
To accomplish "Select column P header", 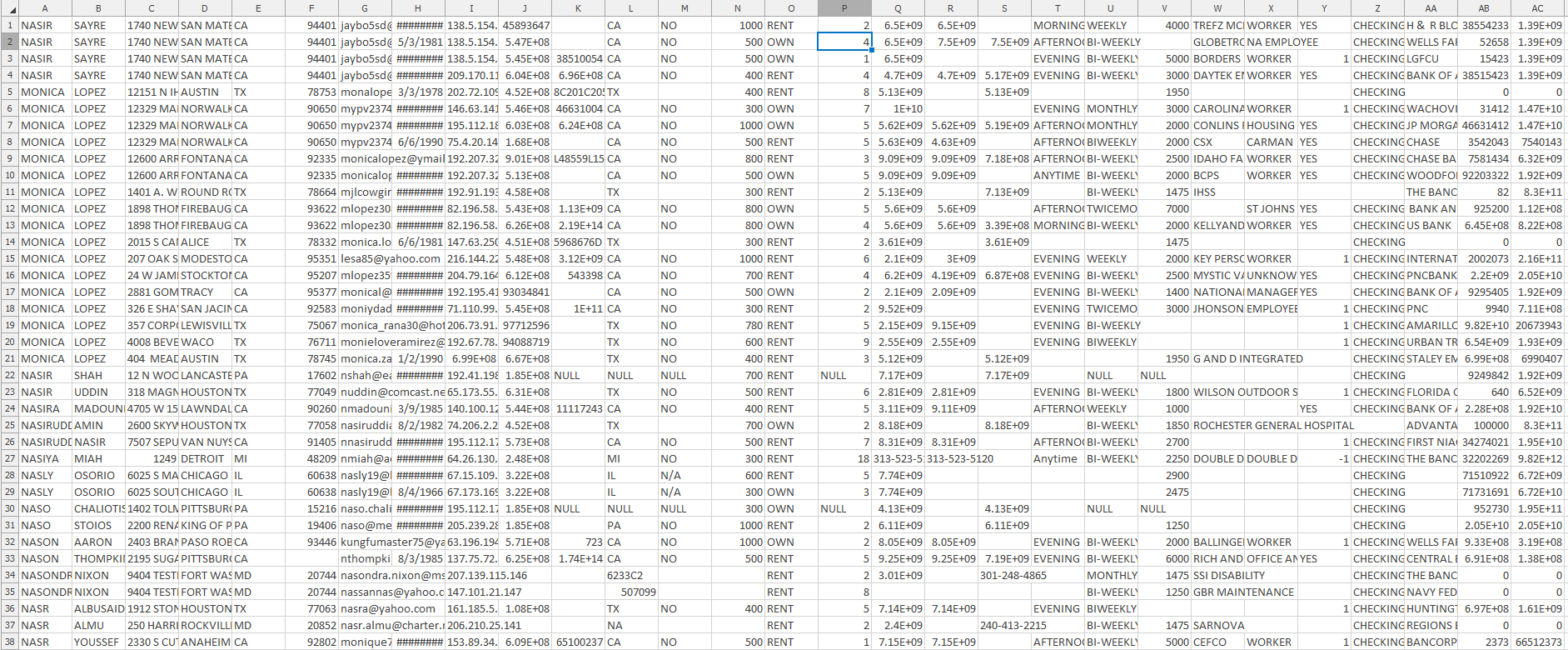I will click(x=844, y=8).
